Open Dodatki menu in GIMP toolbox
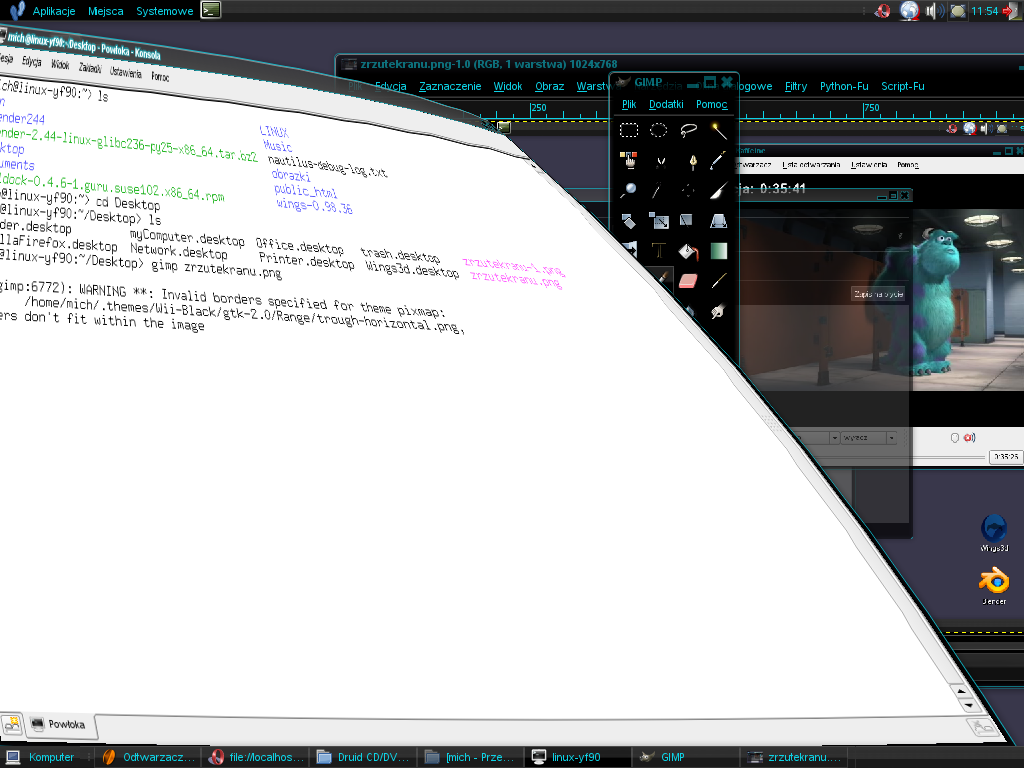 point(666,104)
